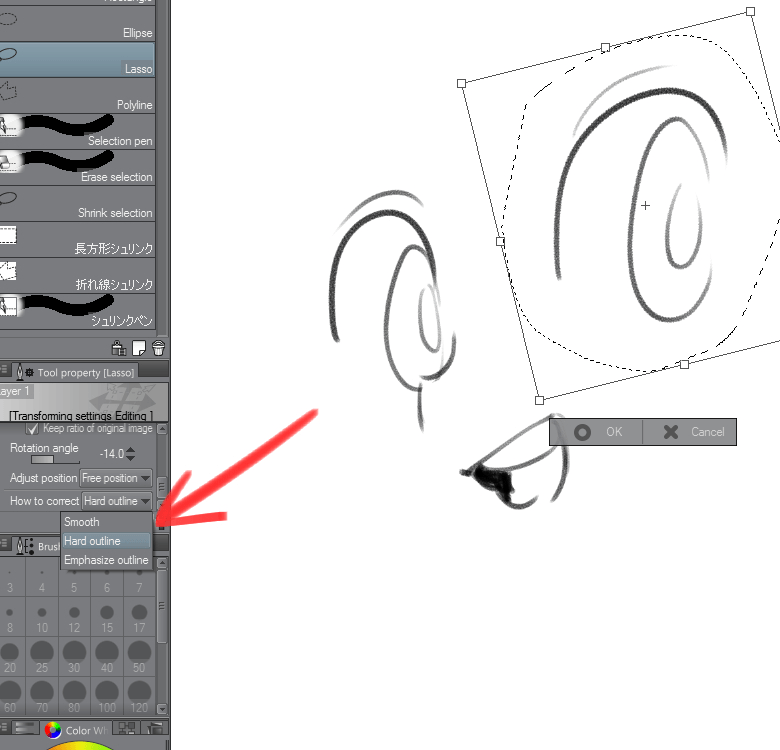Pick the Selection pen sub tool
The height and width of the screenshot is (750, 780).
[78, 132]
